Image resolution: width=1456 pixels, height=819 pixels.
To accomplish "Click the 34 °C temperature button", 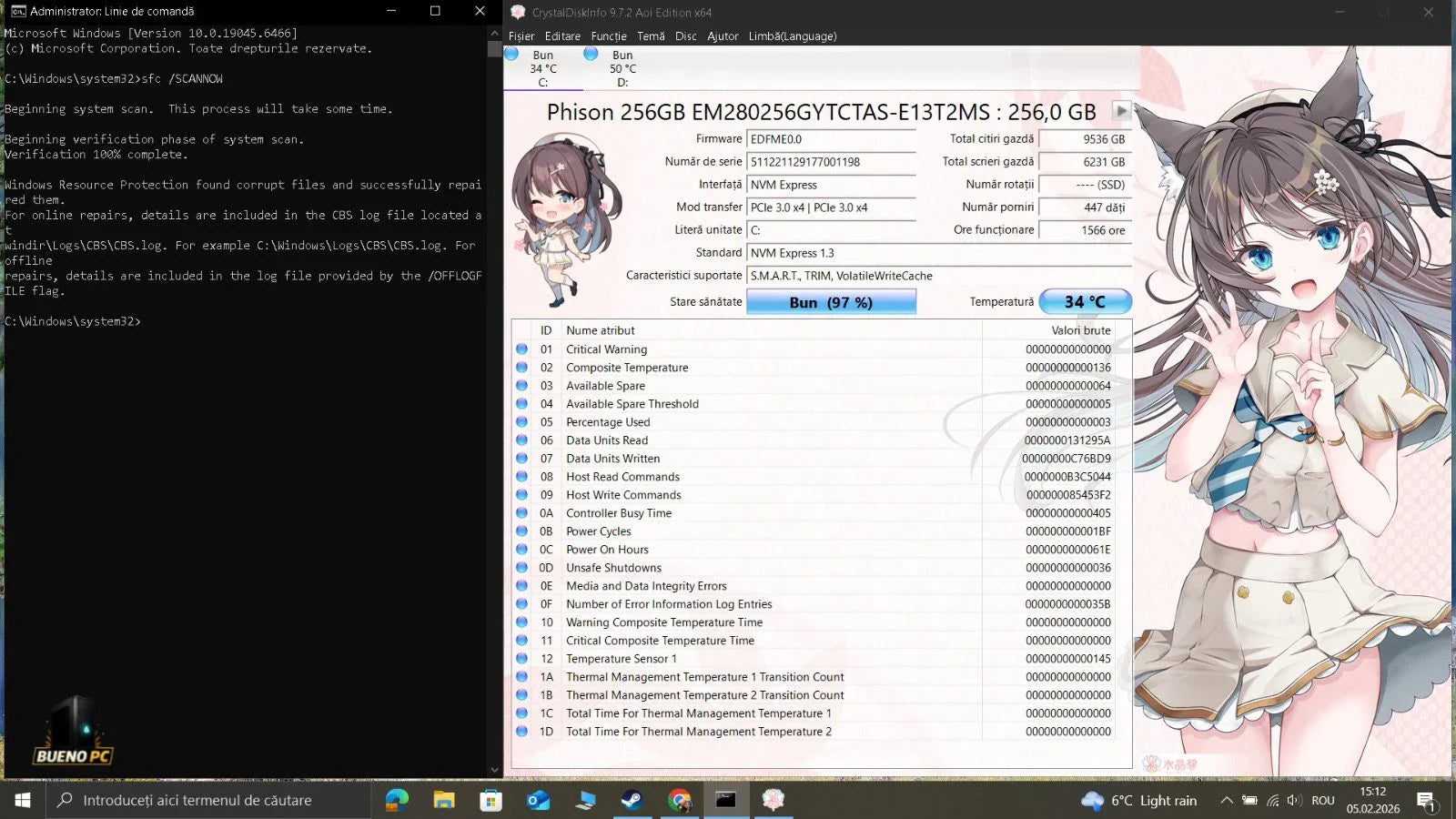I will point(1085,301).
